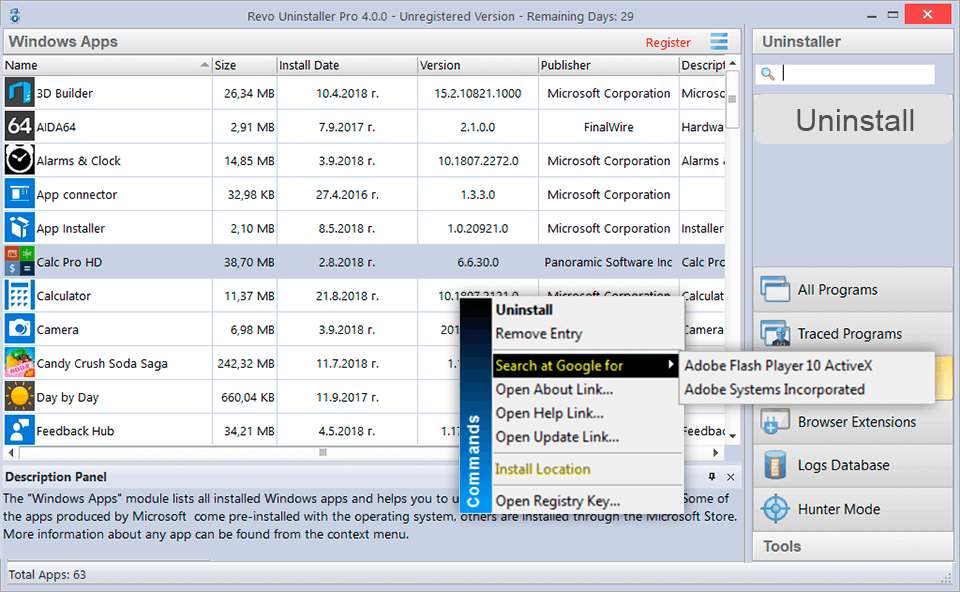Click the Traced Programs icon
The image size is (960, 592).
coord(775,333)
